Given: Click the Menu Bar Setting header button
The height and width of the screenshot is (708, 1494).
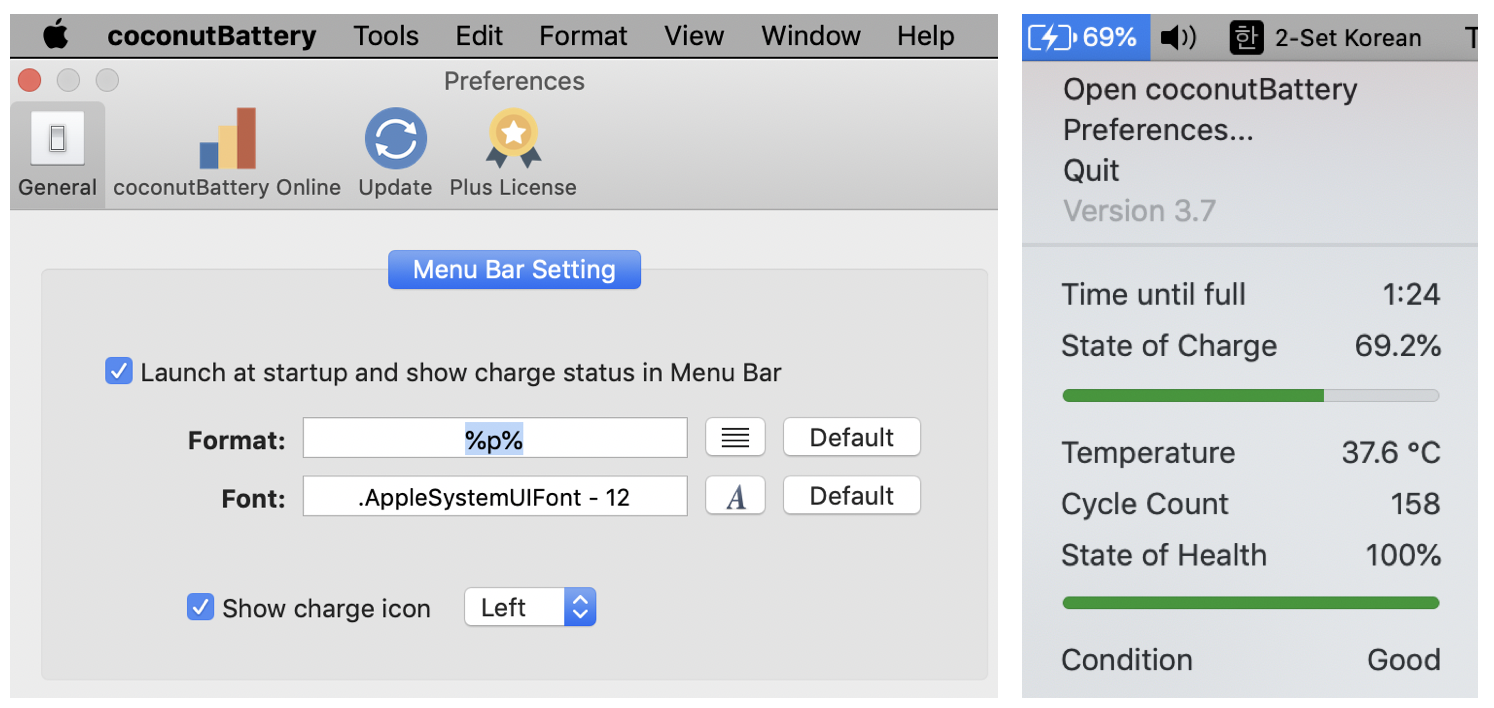Looking at the screenshot, I should [x=514, y=269].
